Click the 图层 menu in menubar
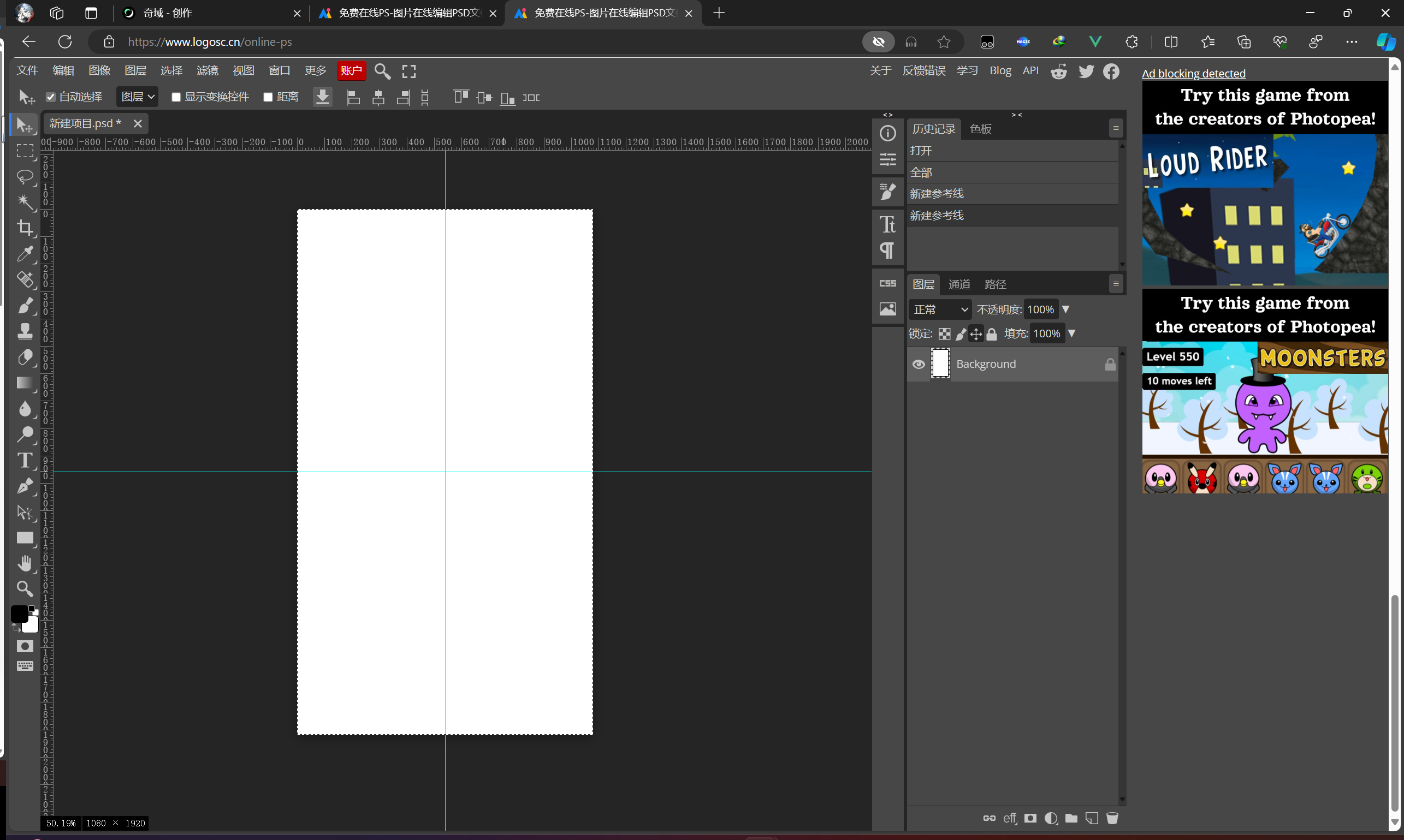Viewport: 1404px width, 840px height. (134, 70)
